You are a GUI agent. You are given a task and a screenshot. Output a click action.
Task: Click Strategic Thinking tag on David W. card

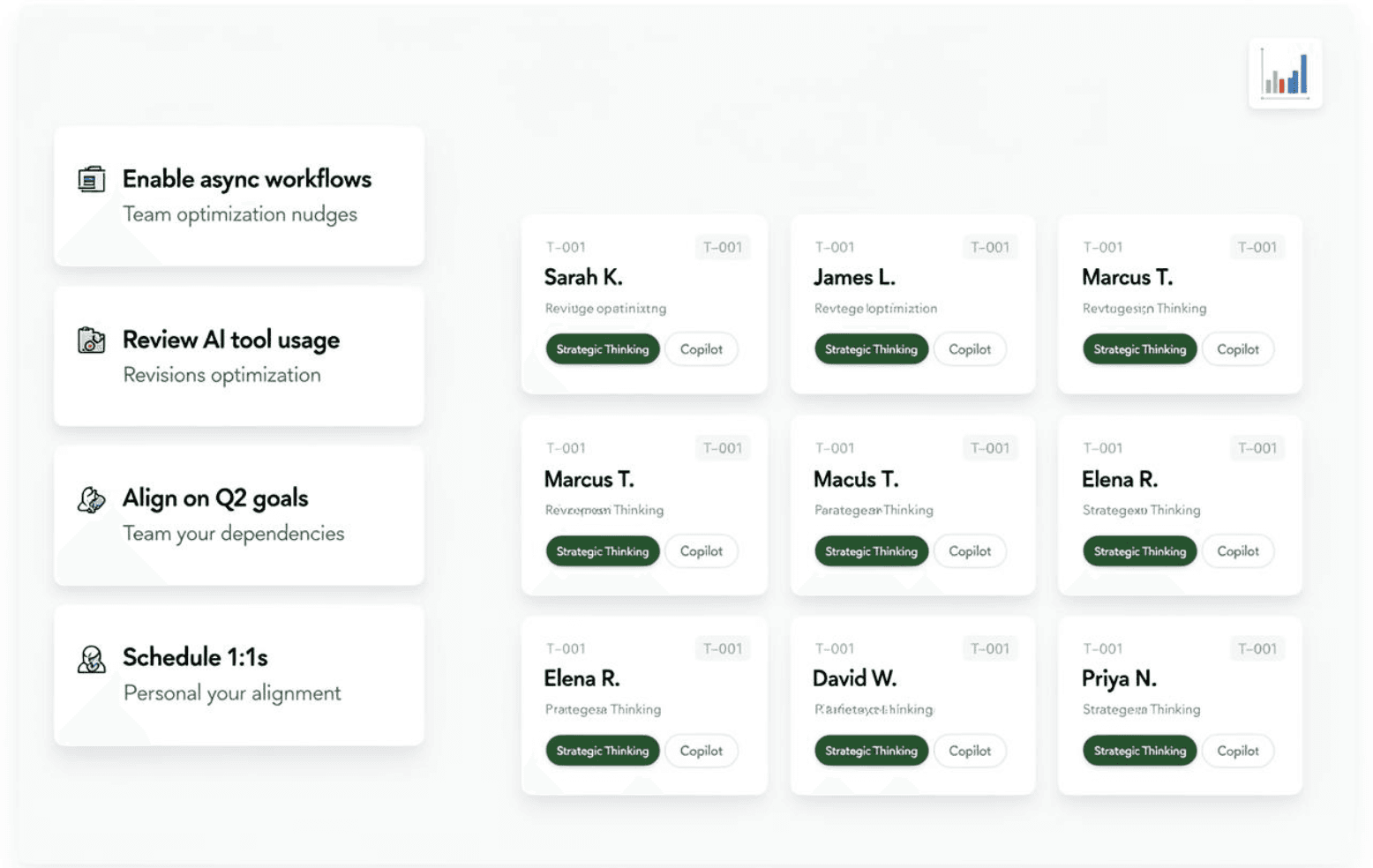click(x=871, y=751)
